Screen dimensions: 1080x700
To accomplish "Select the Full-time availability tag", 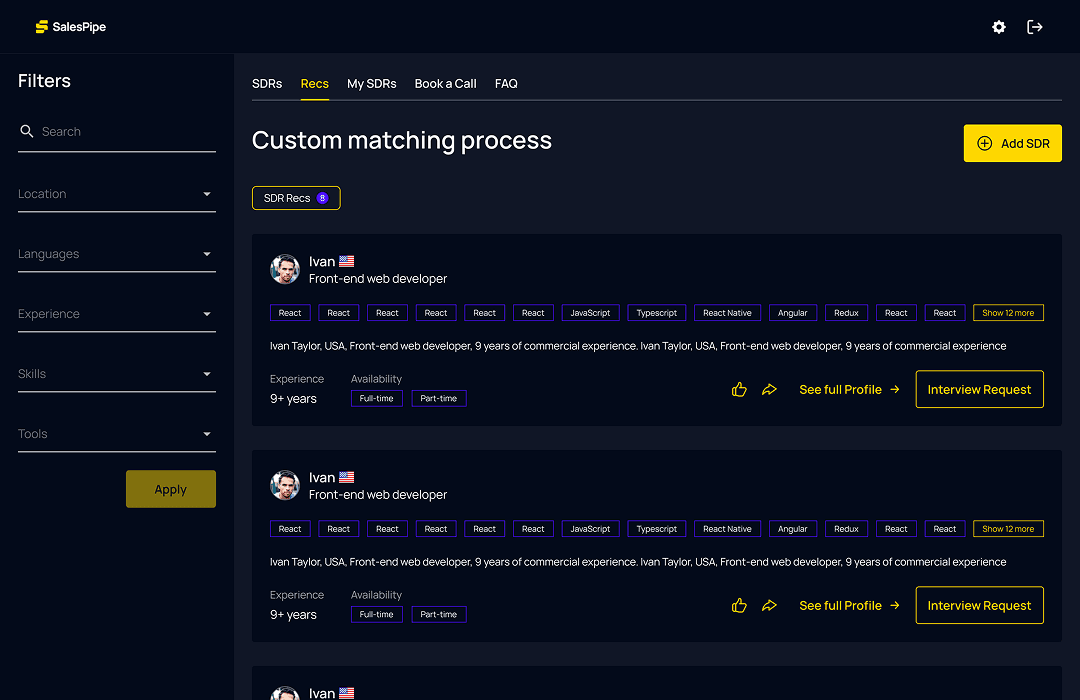I will [377, 398].
